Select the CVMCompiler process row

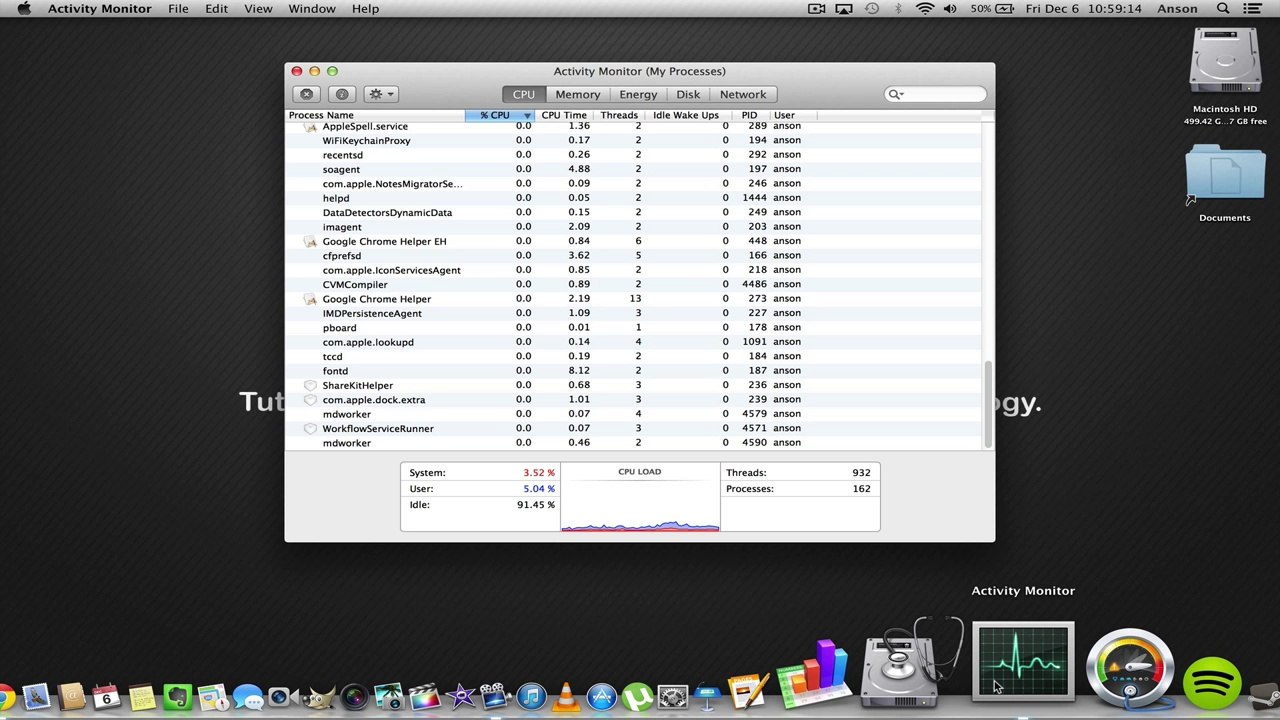pos(634,284)
